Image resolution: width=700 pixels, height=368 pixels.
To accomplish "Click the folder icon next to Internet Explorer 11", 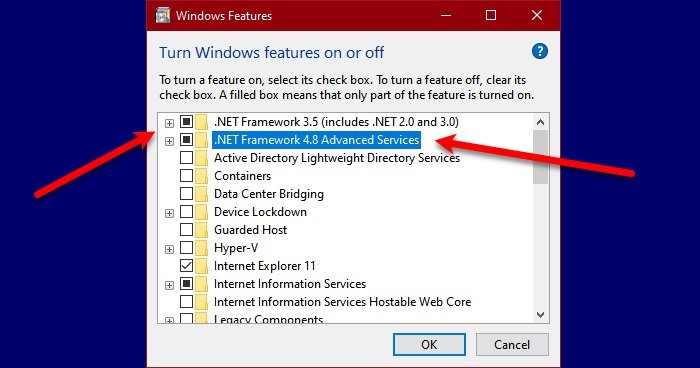I will 202,266.
